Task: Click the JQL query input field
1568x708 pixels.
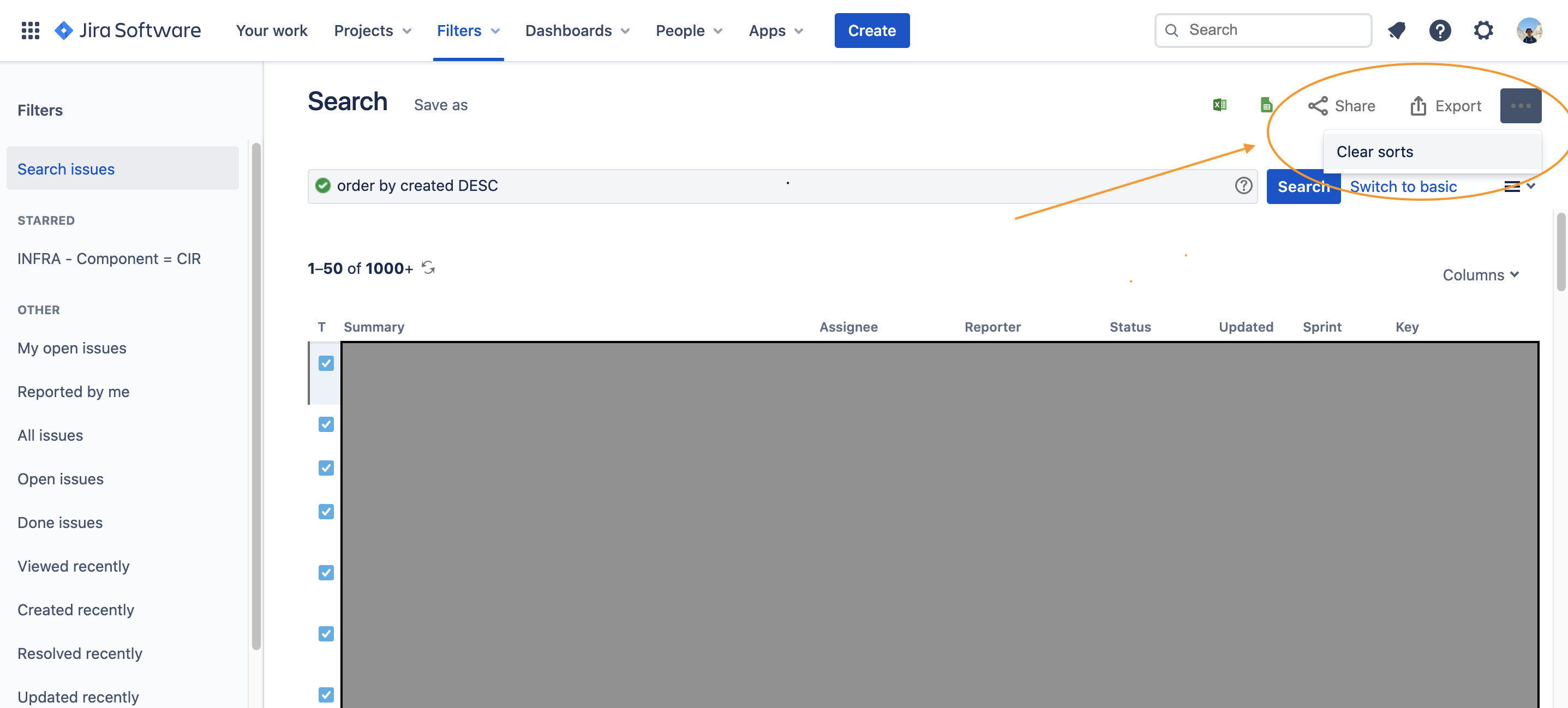Action: pos(782,185)
